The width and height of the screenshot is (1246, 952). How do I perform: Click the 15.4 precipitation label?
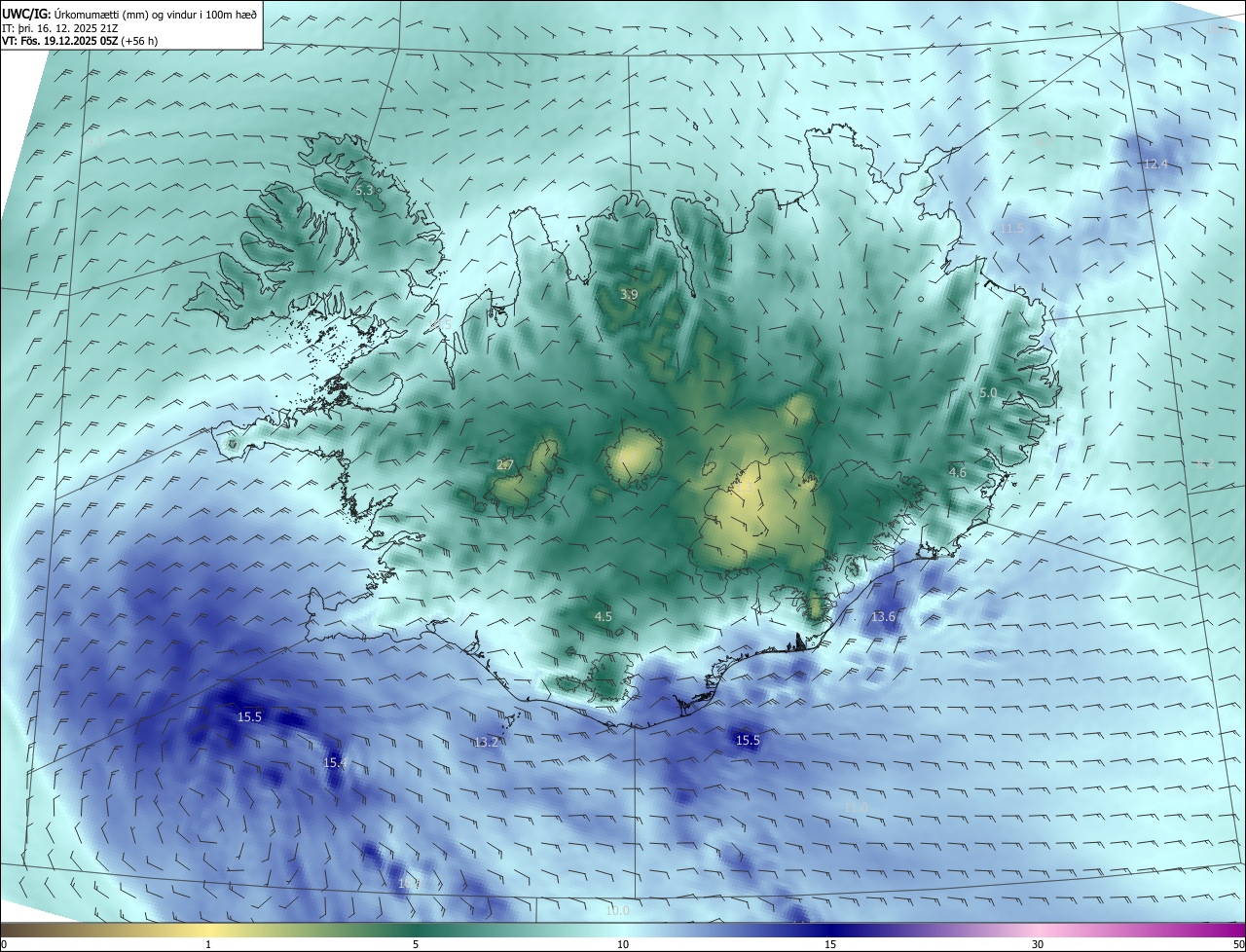click(335, 762)
